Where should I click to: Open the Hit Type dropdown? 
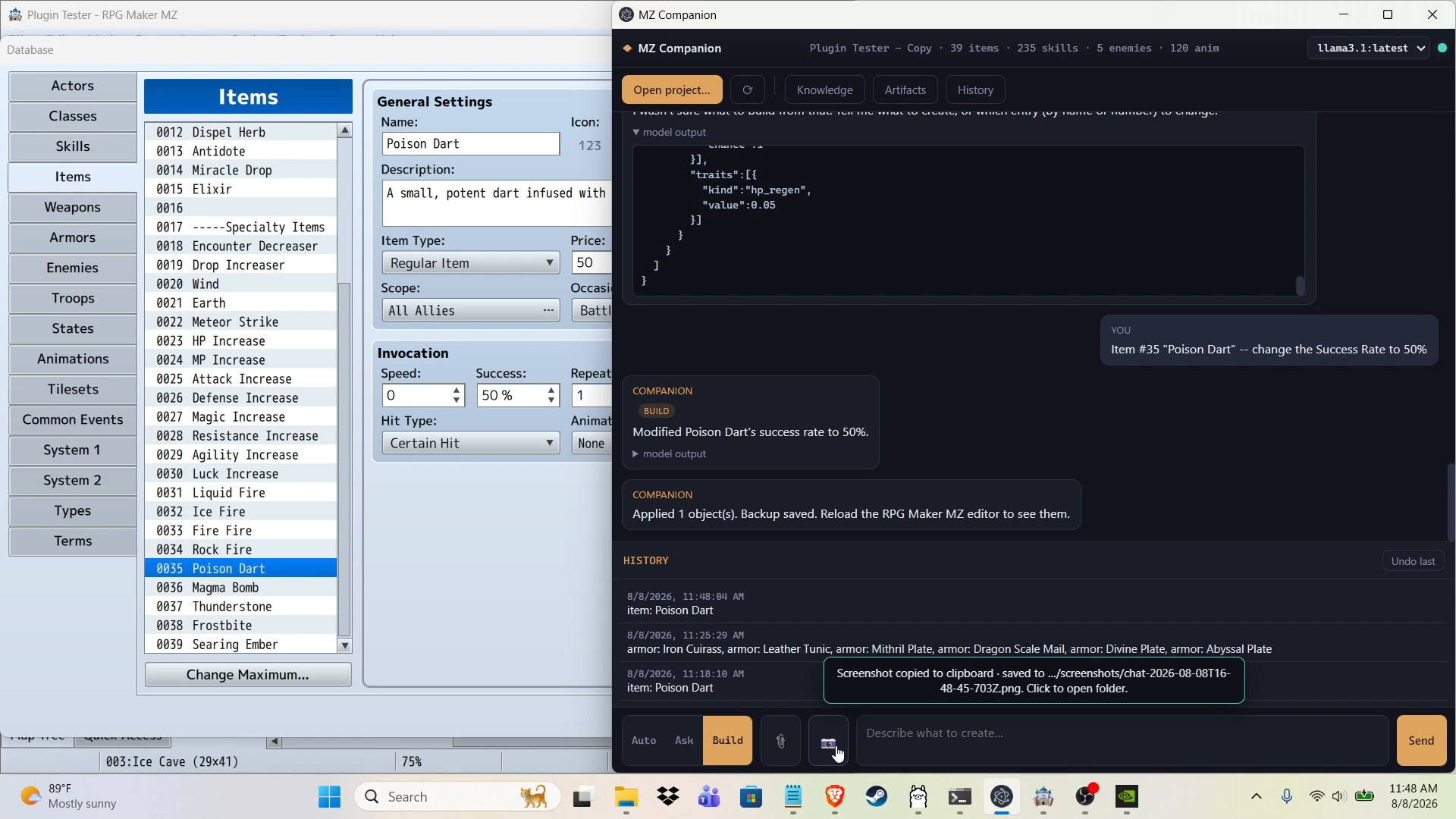click(x=471, y=443)
